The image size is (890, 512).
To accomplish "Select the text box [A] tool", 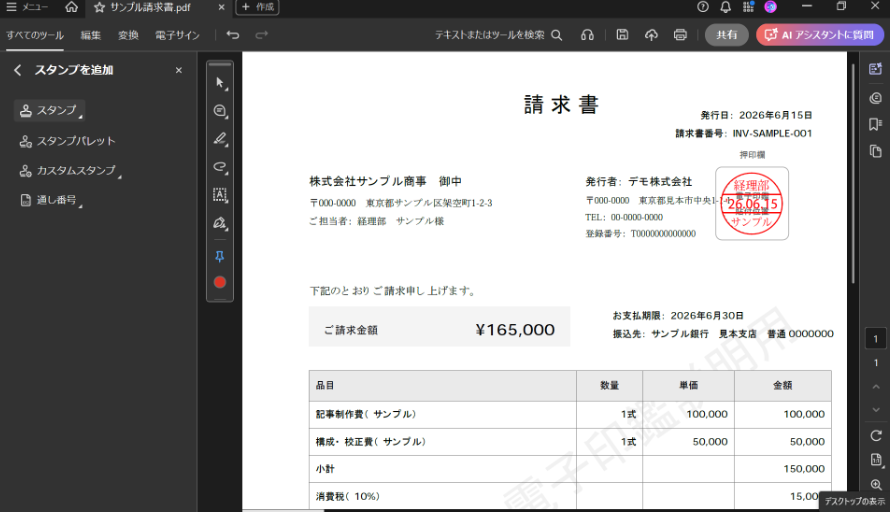I will (x=220, y=195).
